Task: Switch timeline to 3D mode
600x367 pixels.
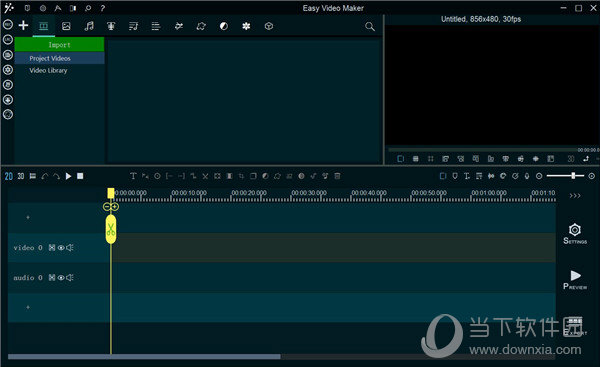Action: (21, 176)
